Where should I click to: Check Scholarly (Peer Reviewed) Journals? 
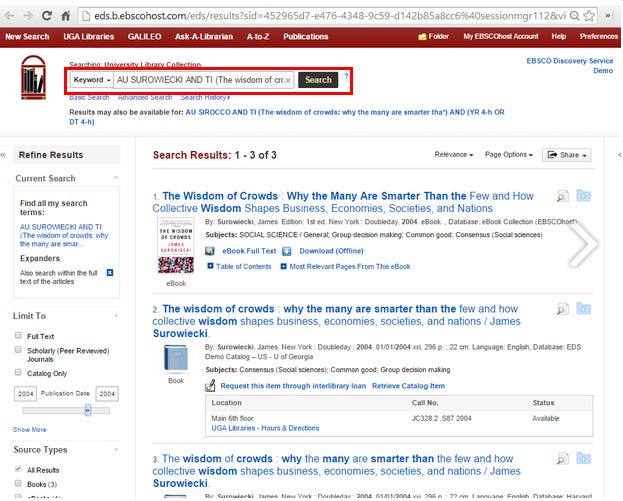pyautogui.click(x=18, y=350)
